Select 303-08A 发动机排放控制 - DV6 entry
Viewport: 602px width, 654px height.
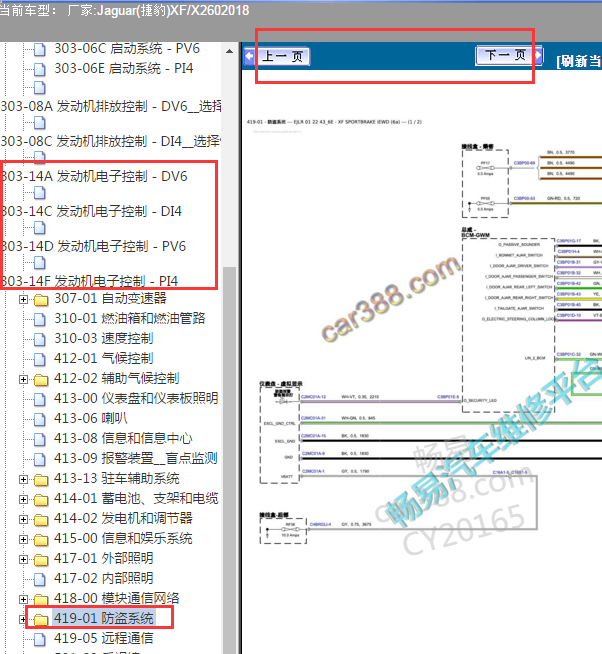111,106
